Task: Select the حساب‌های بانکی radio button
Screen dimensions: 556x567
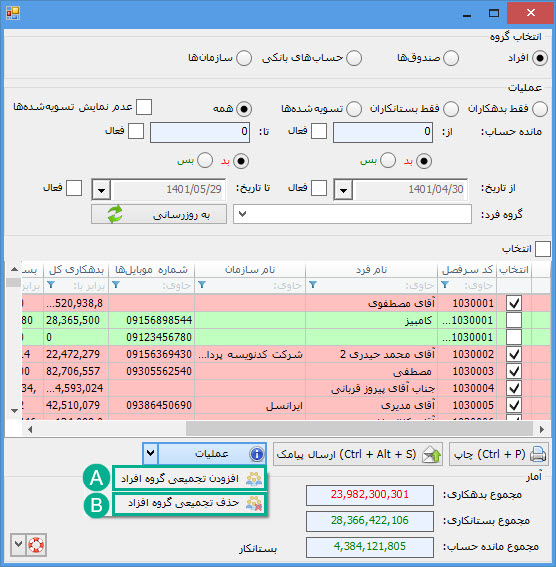Action: 354,58
